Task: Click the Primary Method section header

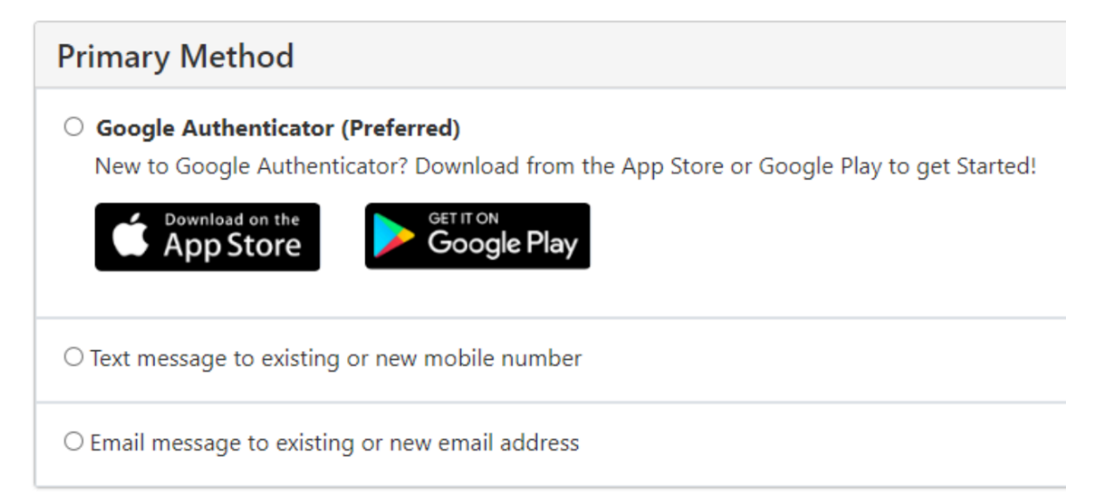Action: (x=175, y=56)
